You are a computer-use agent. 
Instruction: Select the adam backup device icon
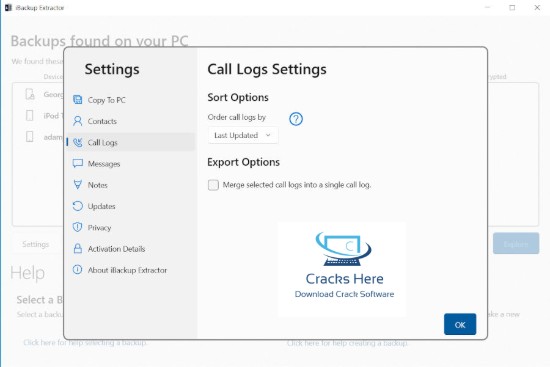click(30, 136)
